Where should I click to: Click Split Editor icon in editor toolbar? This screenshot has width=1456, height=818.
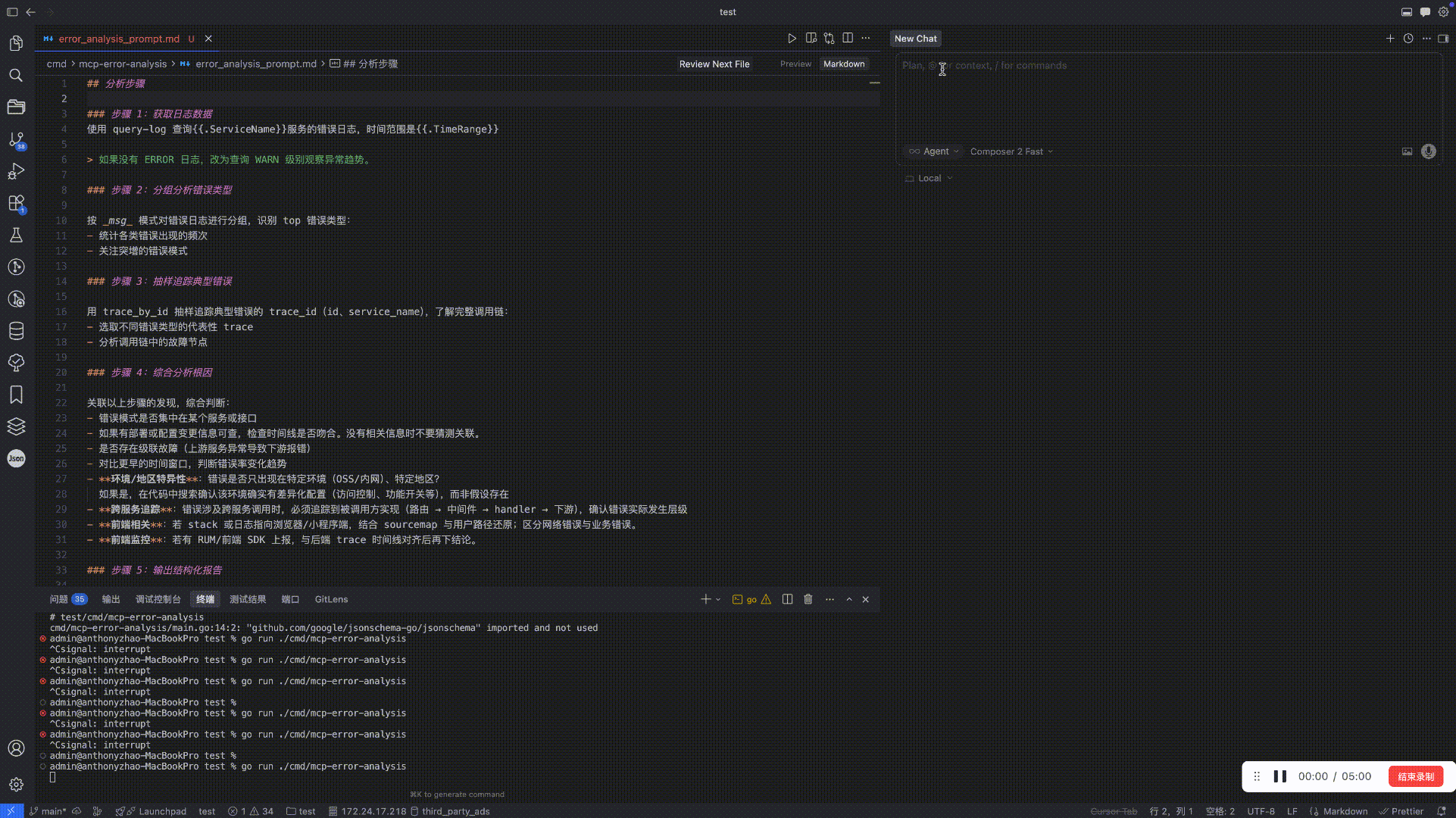848,39
